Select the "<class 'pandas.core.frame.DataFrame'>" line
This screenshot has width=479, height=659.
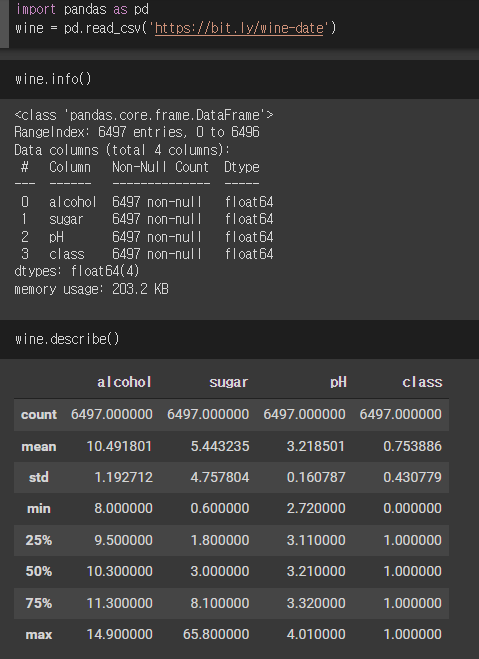tap(144, 115)
